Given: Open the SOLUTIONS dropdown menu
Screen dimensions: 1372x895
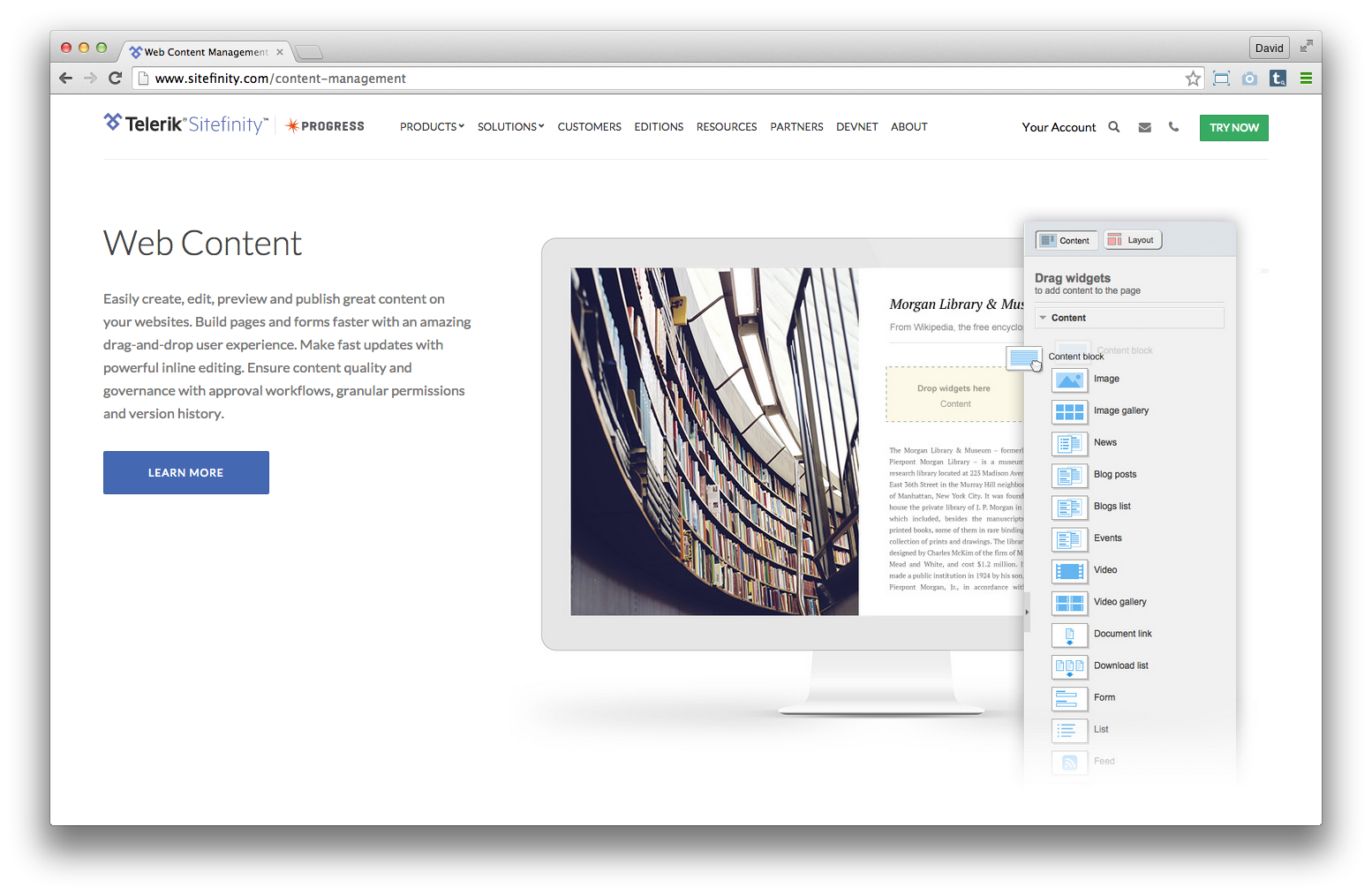Looking at the screenshot, I should (x=510, y=127).
